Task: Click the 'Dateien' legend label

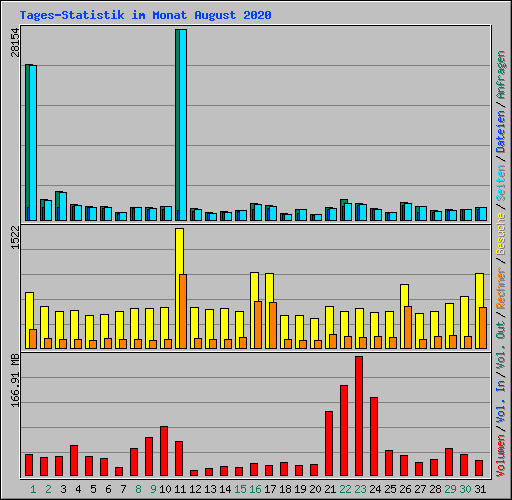Action: (501, 132)
